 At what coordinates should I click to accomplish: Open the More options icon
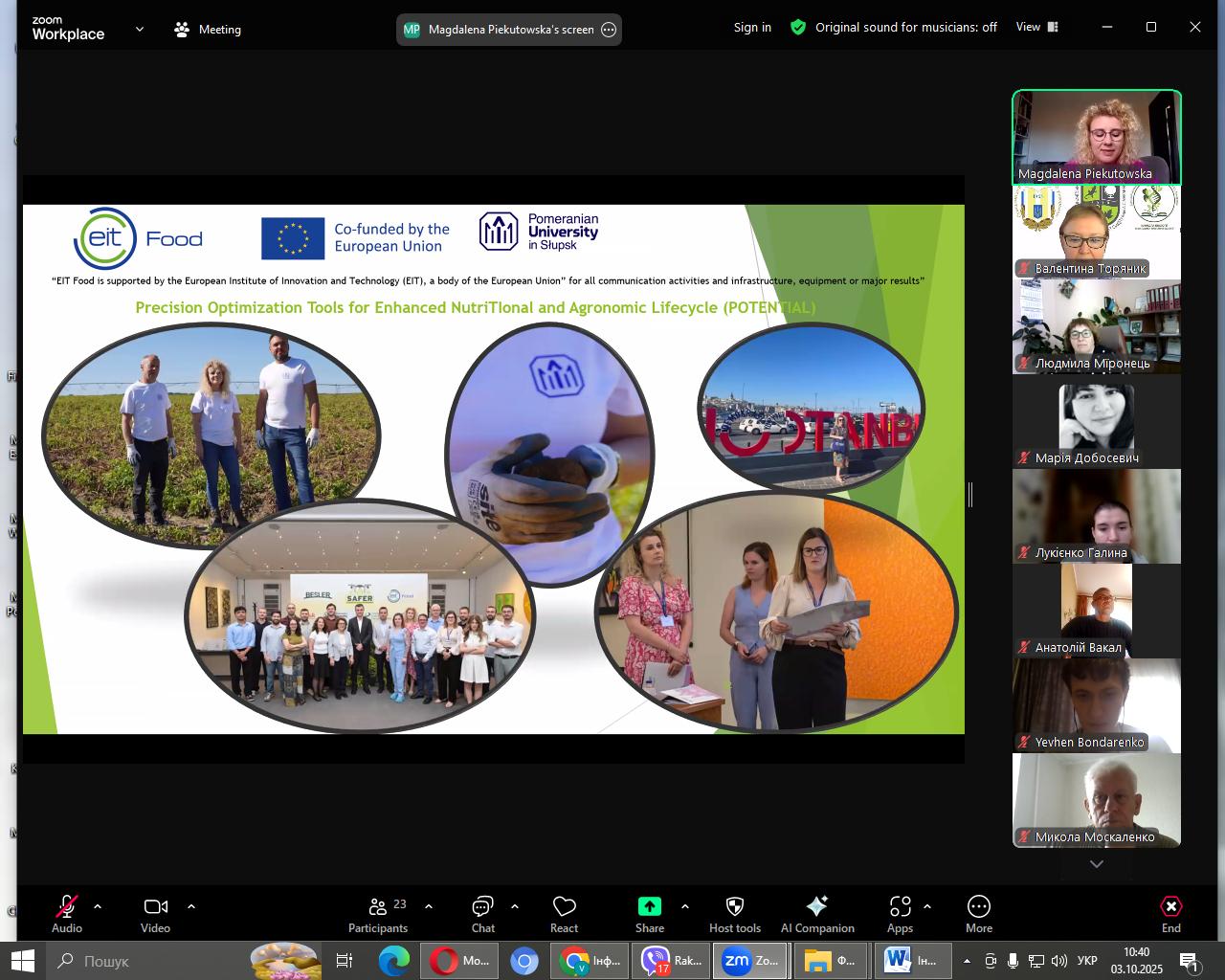coord(978,907)
